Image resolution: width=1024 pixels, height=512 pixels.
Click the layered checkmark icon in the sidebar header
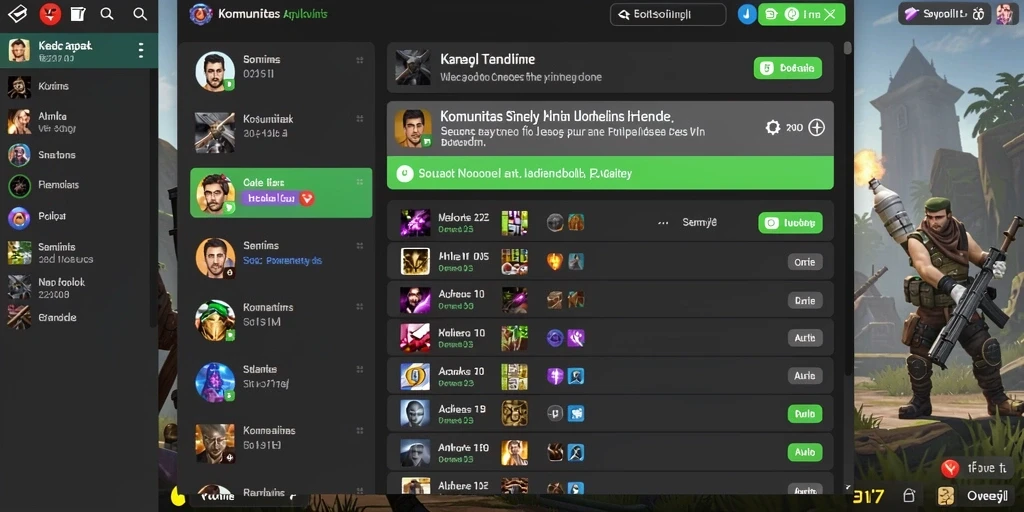click(17, 14)
